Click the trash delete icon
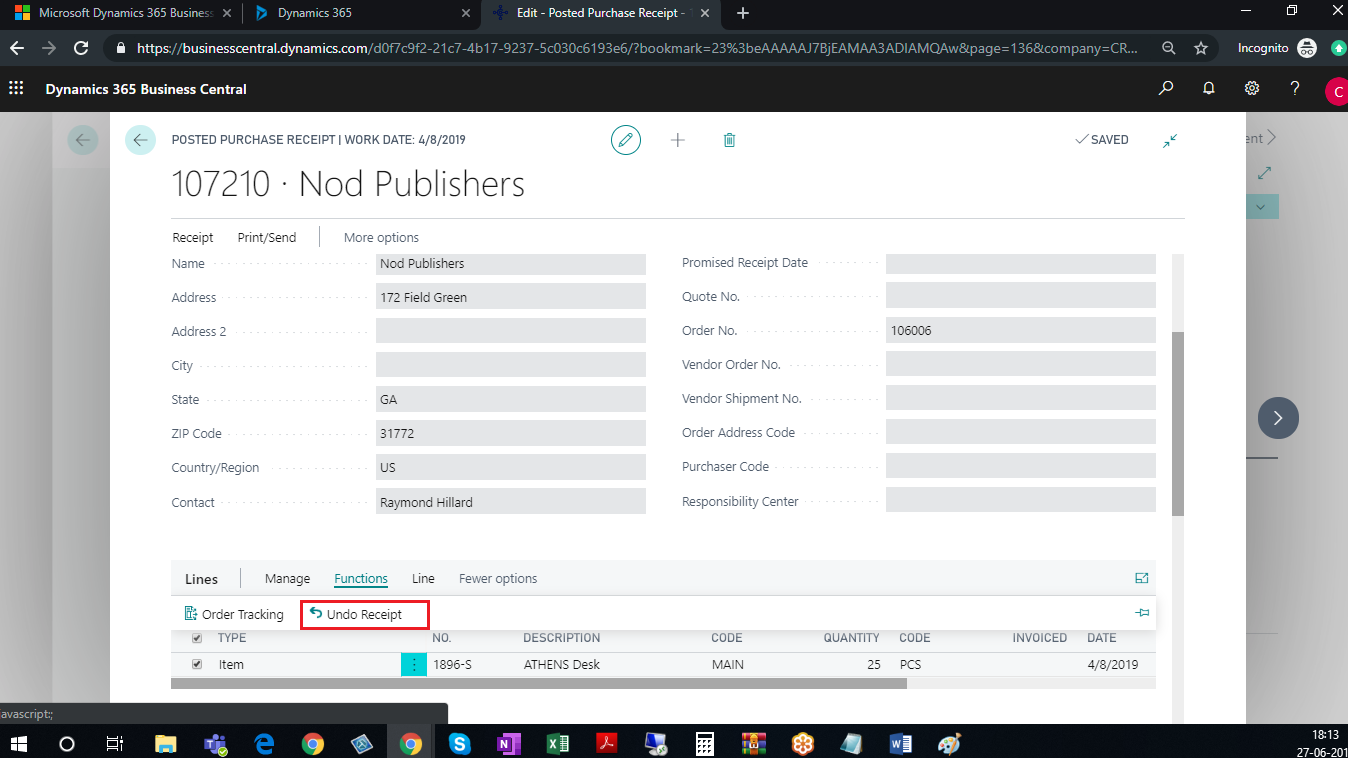 coord(729,140)
